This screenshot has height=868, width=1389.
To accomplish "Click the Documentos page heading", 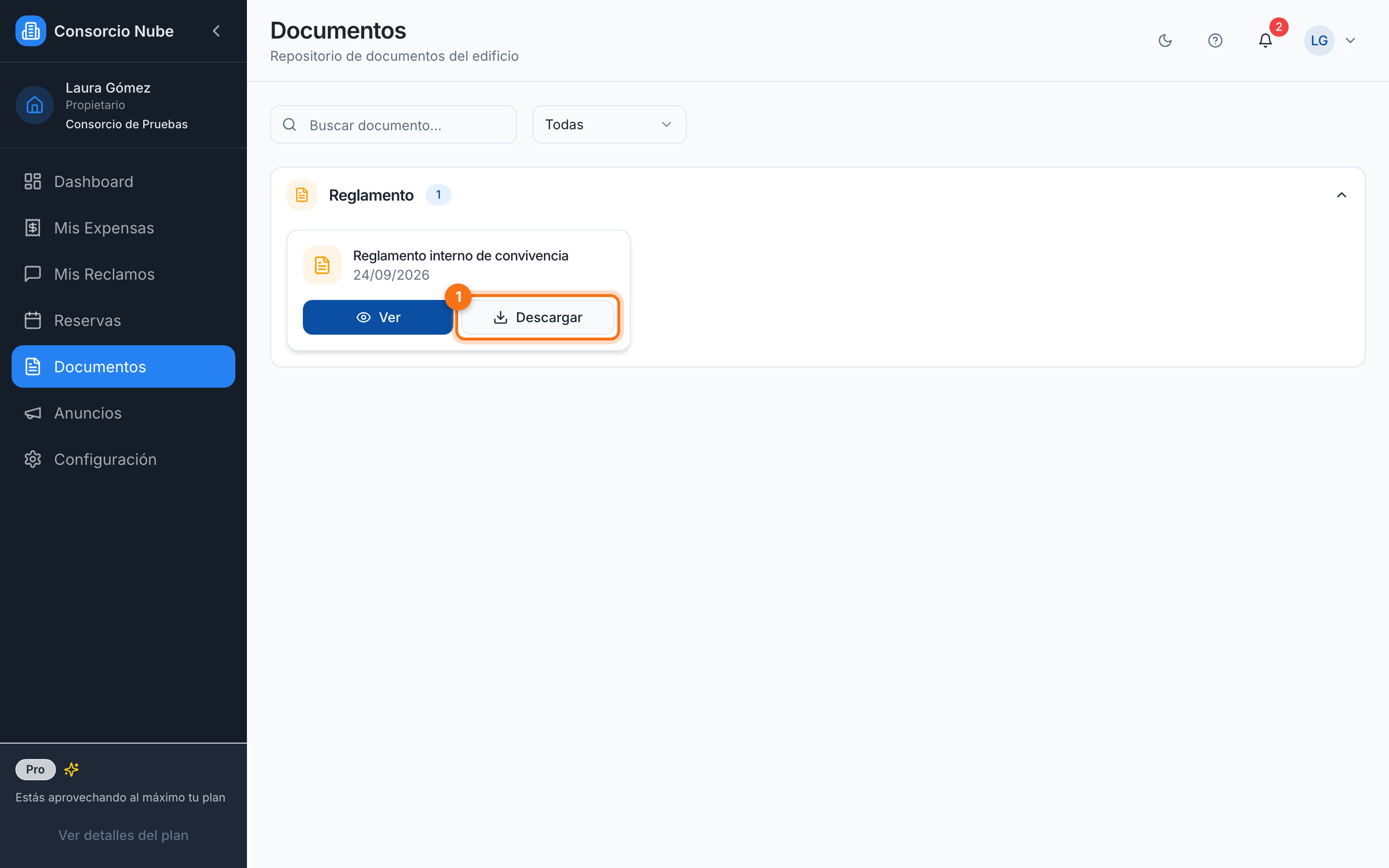I will coord(338,31).
